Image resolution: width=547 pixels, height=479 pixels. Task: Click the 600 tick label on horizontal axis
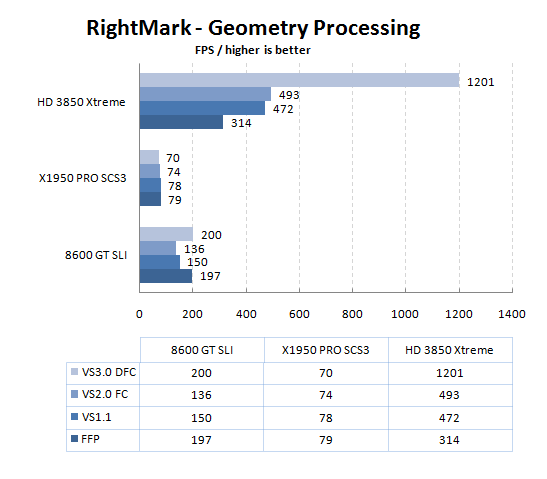coord(299,314)
